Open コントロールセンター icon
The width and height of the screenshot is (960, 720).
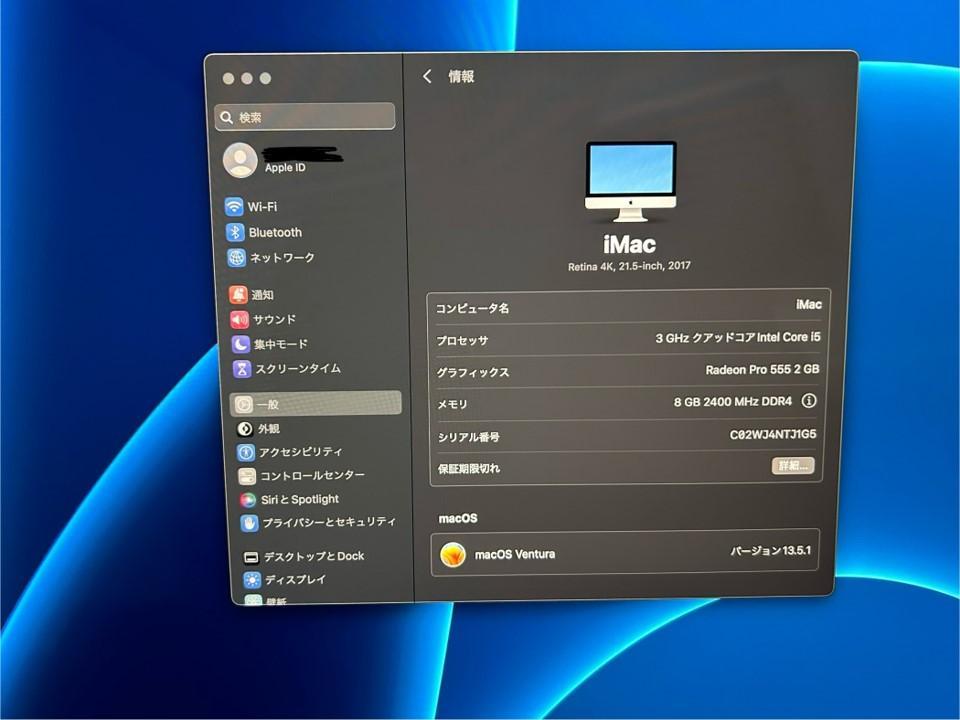(x=247, y=476)
